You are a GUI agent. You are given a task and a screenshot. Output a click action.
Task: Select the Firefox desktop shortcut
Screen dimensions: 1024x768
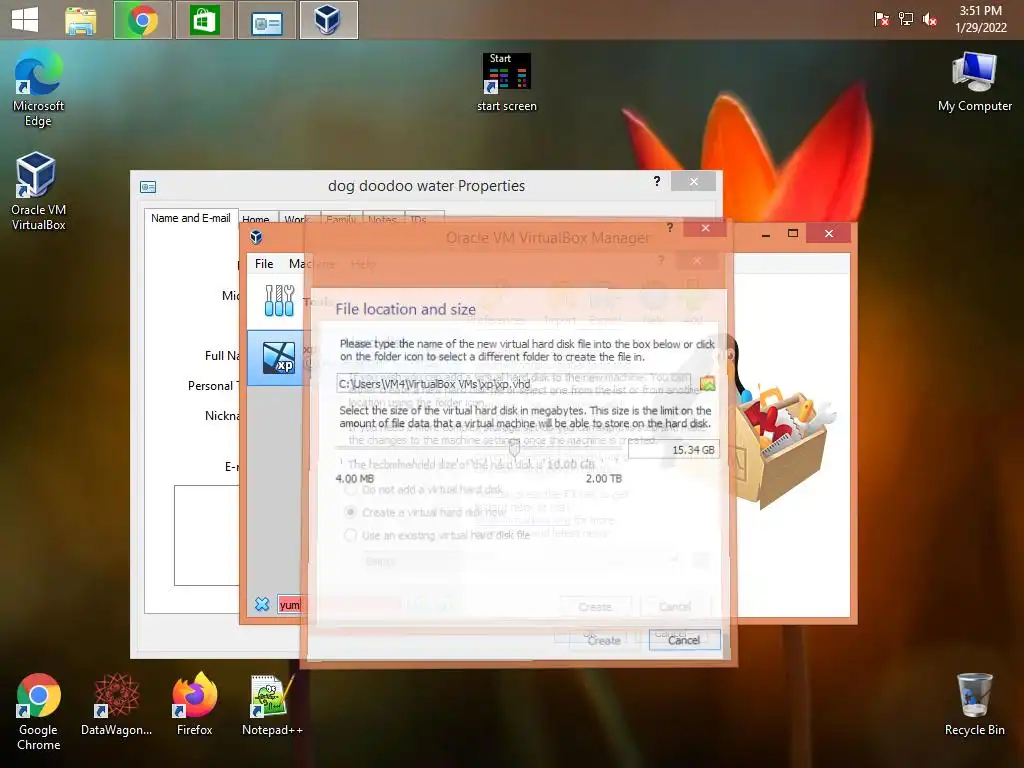pos(195,705)
